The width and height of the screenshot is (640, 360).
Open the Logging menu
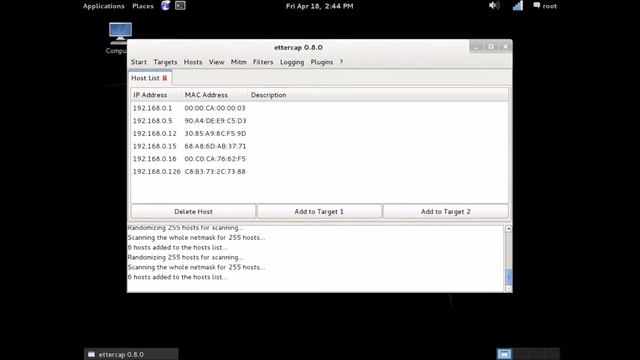292,62
